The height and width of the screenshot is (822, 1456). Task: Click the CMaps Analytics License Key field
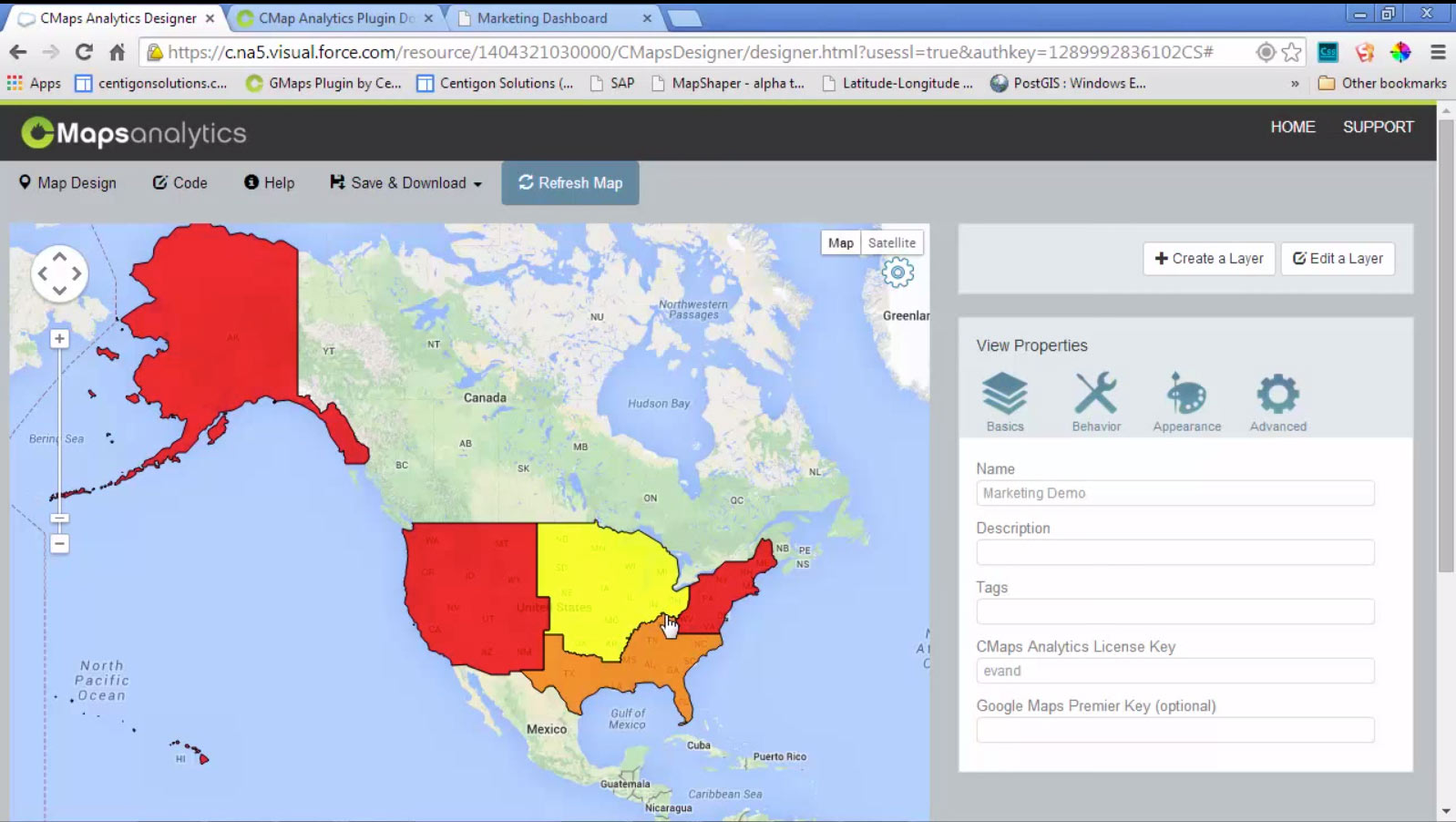click(x=1175, y=671)
